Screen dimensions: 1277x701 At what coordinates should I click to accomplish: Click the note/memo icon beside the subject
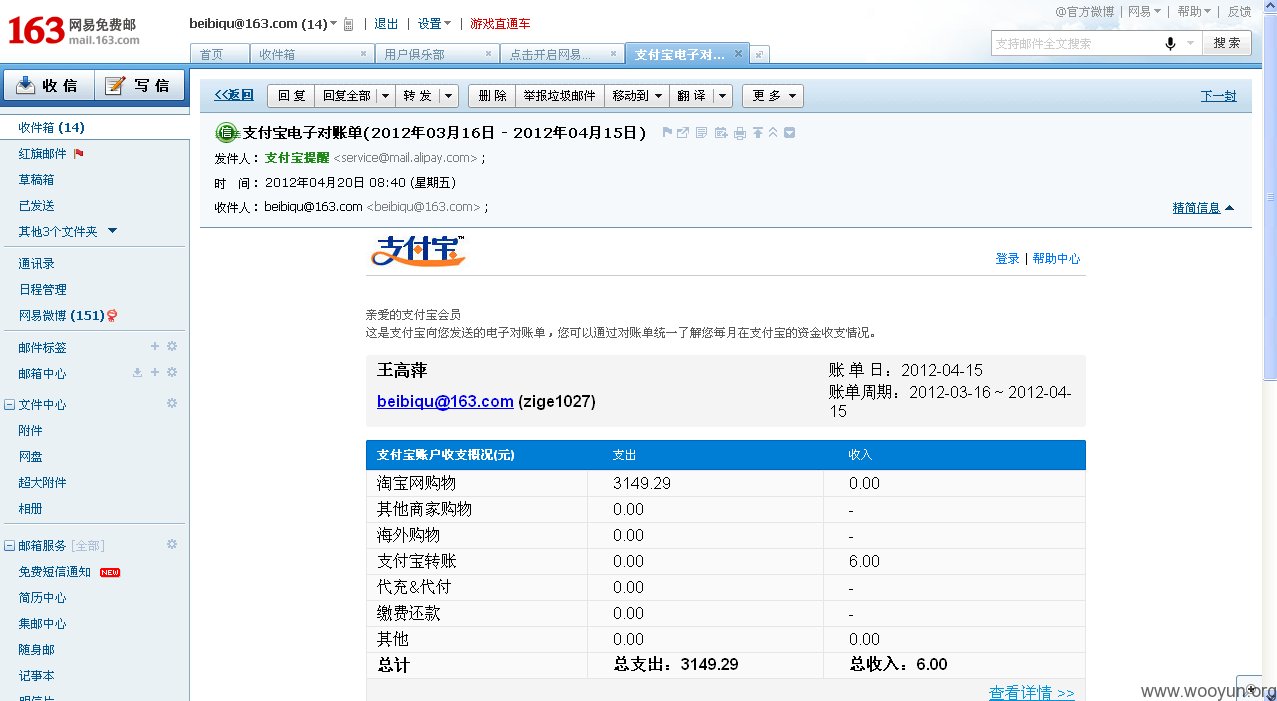tap(702, 133)
